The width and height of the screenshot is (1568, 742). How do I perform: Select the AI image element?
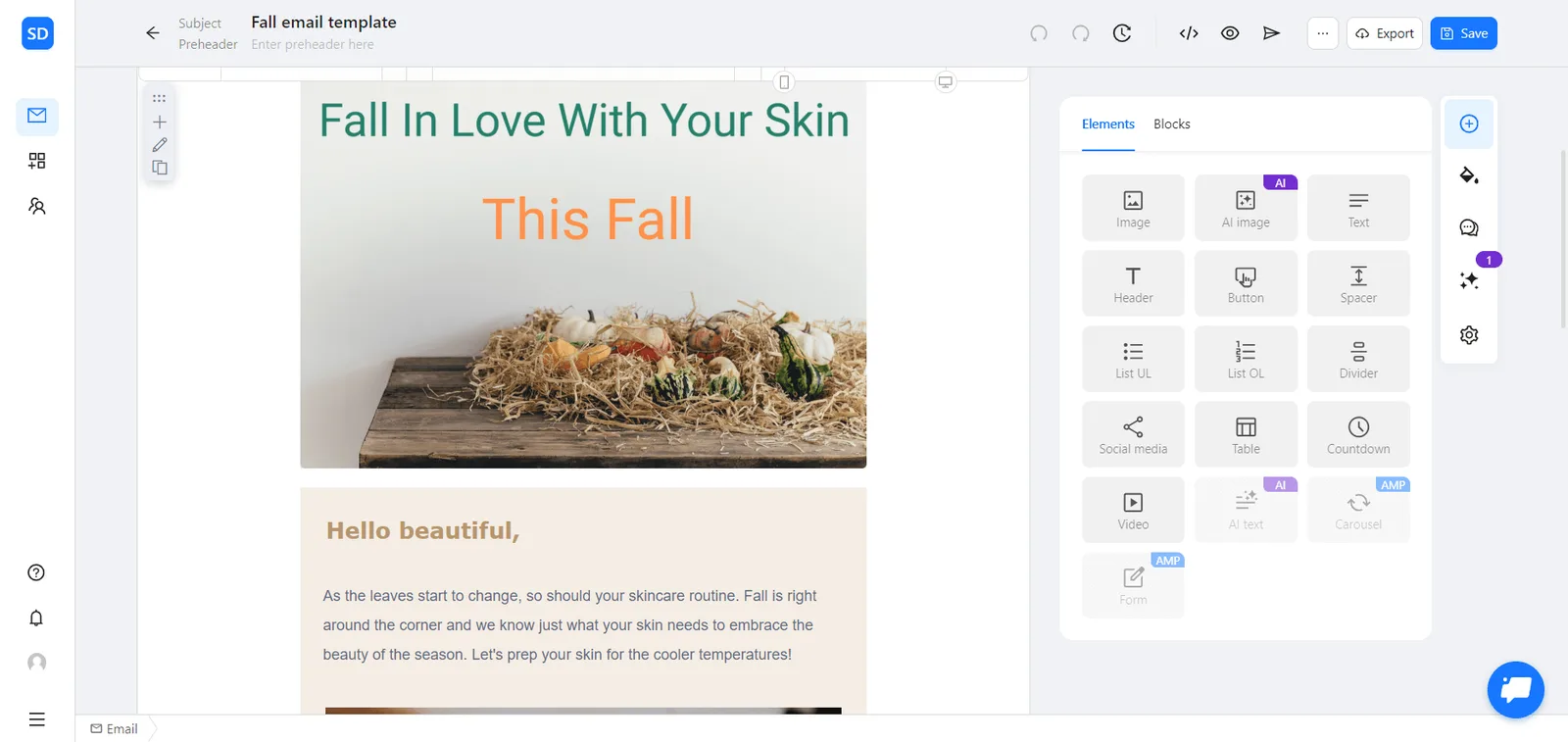(1246, 208)
